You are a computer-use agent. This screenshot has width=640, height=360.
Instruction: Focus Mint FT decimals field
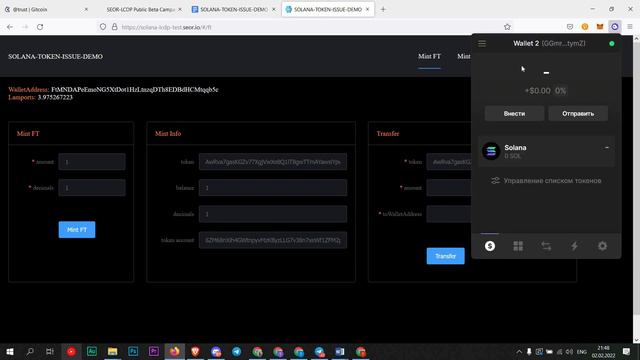click(92, 188)
